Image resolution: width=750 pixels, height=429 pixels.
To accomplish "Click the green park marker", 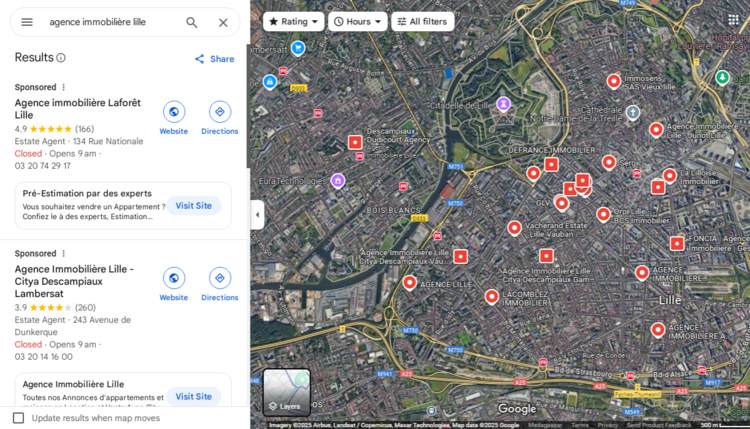I will [722, 77].
